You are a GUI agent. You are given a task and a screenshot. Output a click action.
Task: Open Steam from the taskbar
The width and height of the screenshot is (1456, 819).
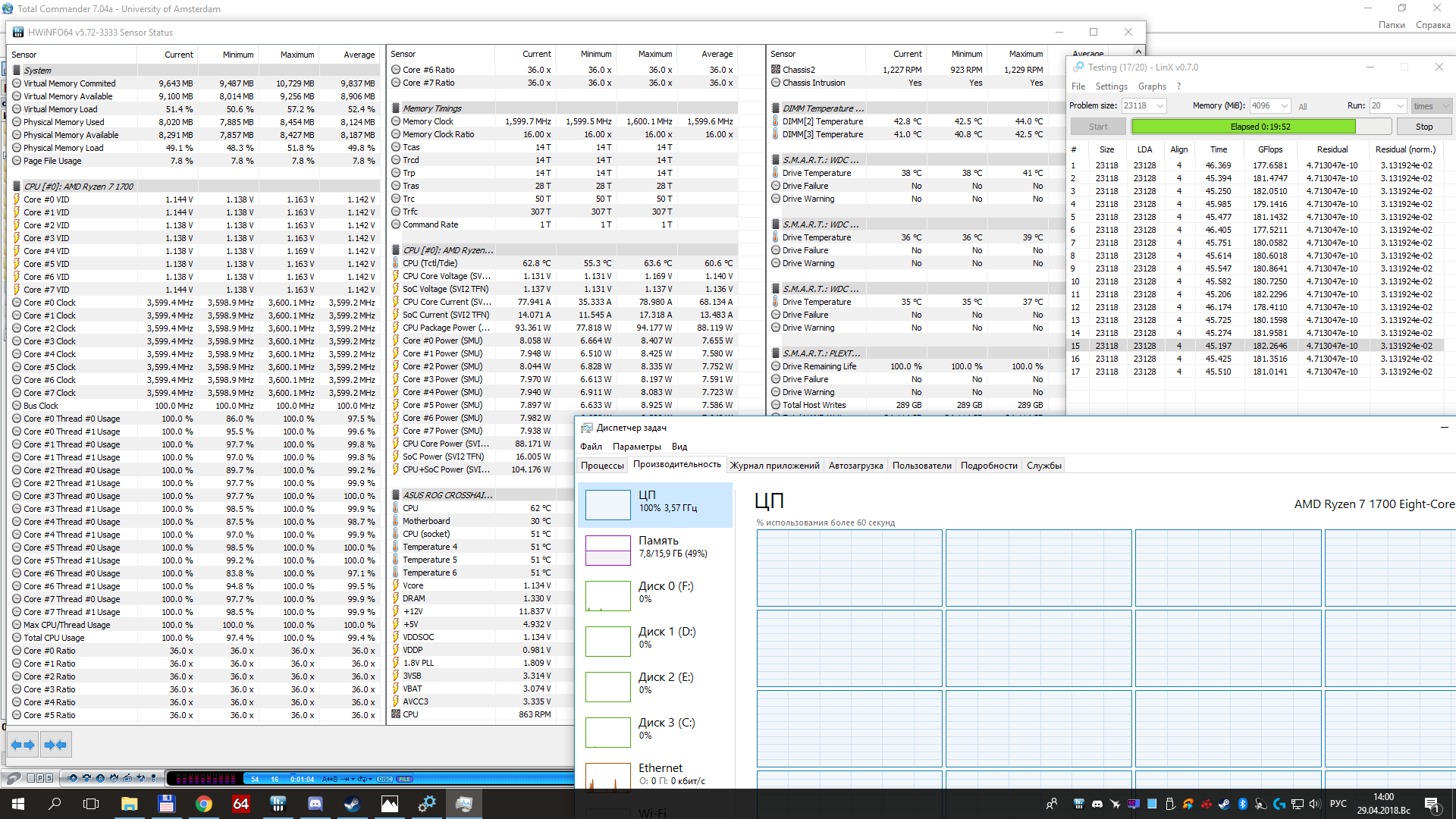click(353, 804)
